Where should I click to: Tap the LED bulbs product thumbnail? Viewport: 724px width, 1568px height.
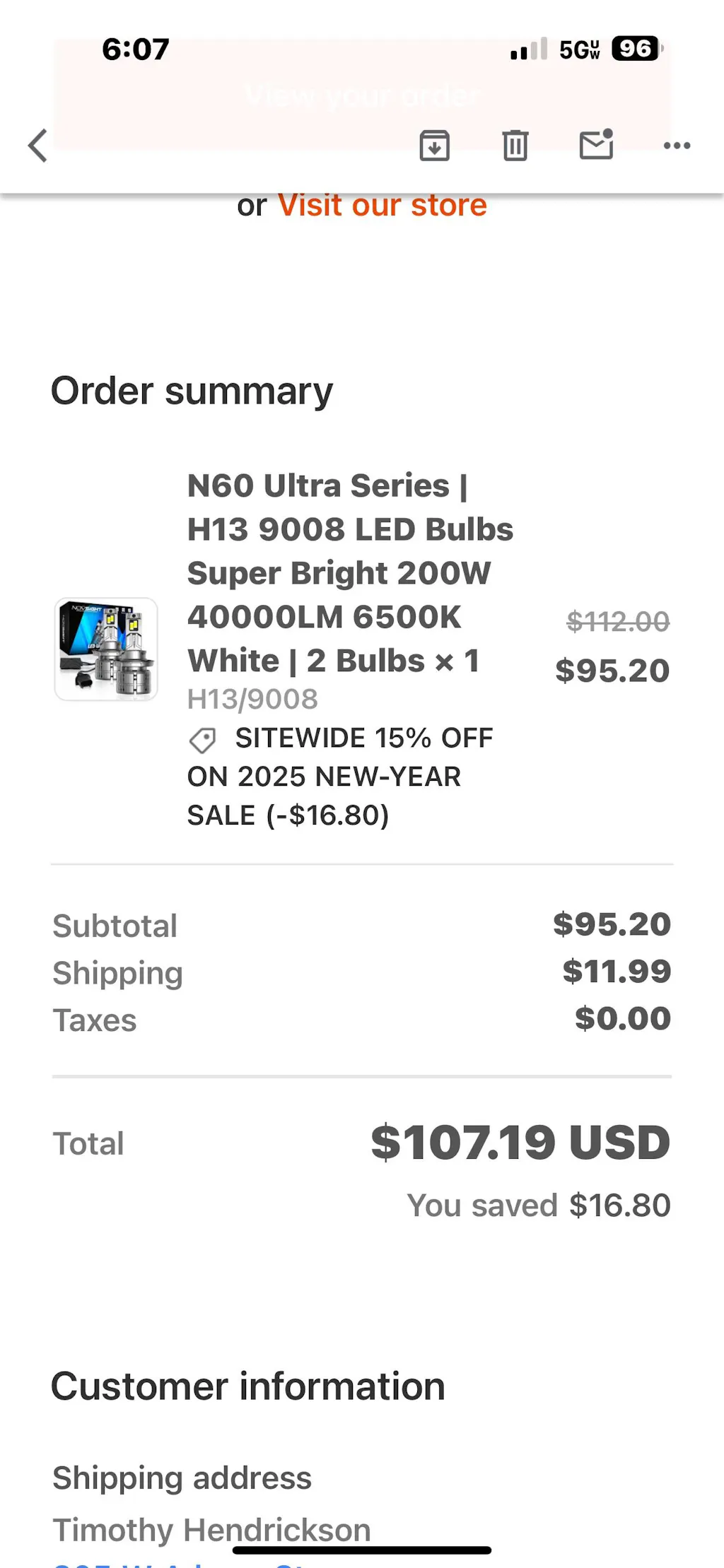106,649
